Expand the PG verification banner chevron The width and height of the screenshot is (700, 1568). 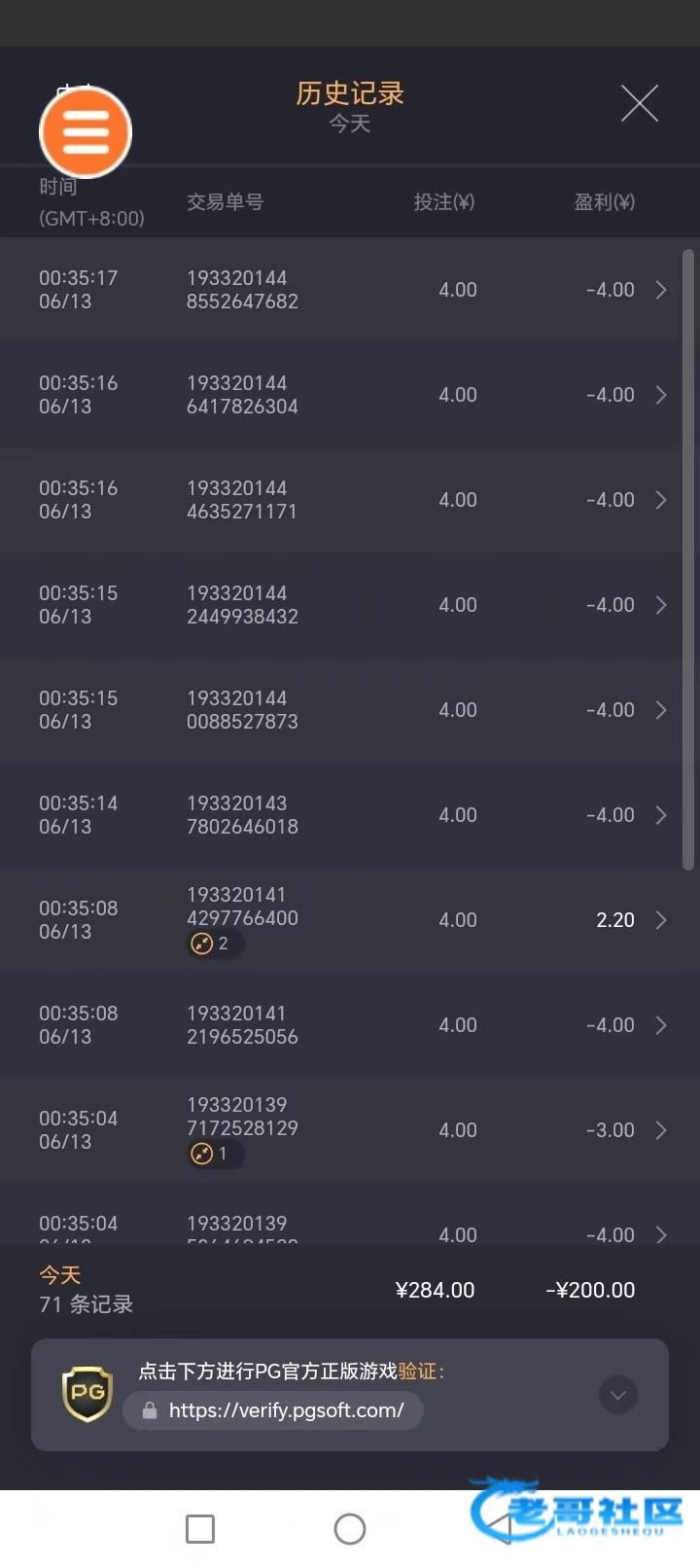coord(617,1395)
